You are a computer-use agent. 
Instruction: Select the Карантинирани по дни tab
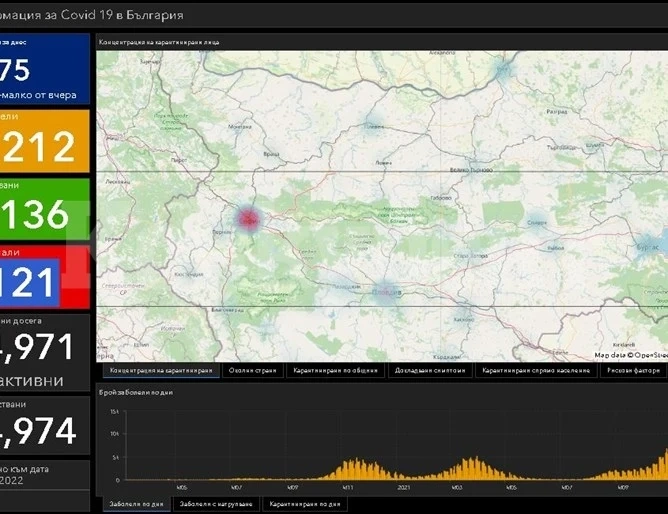click(x=305, y=504)
